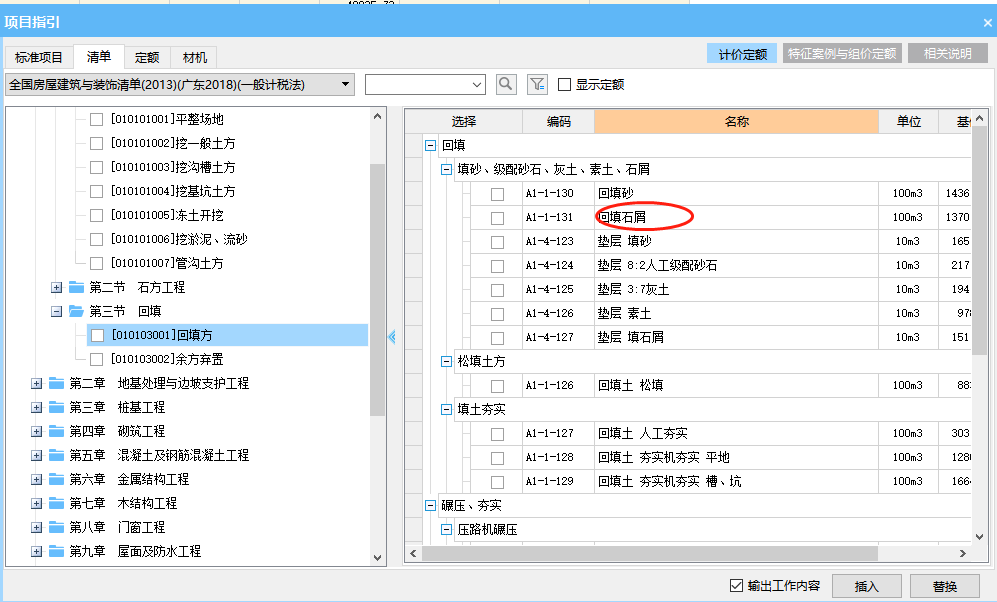Click folder icon of 第六章 金属结构工程
The image size is (997, 602).
click(x=57, y=479)
